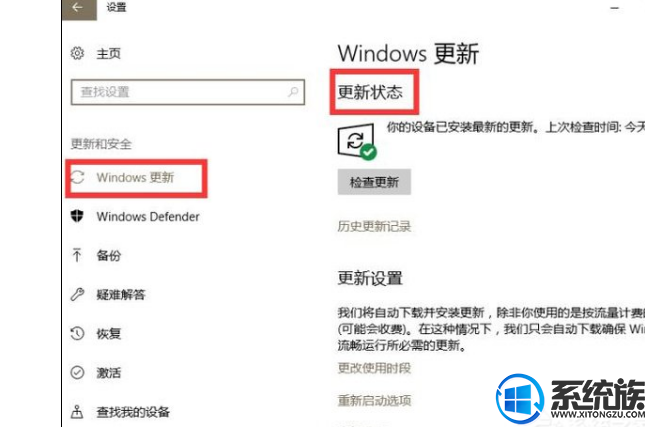Minimize the 设置 window
645x427 pixels.
(x=615, y=8)
